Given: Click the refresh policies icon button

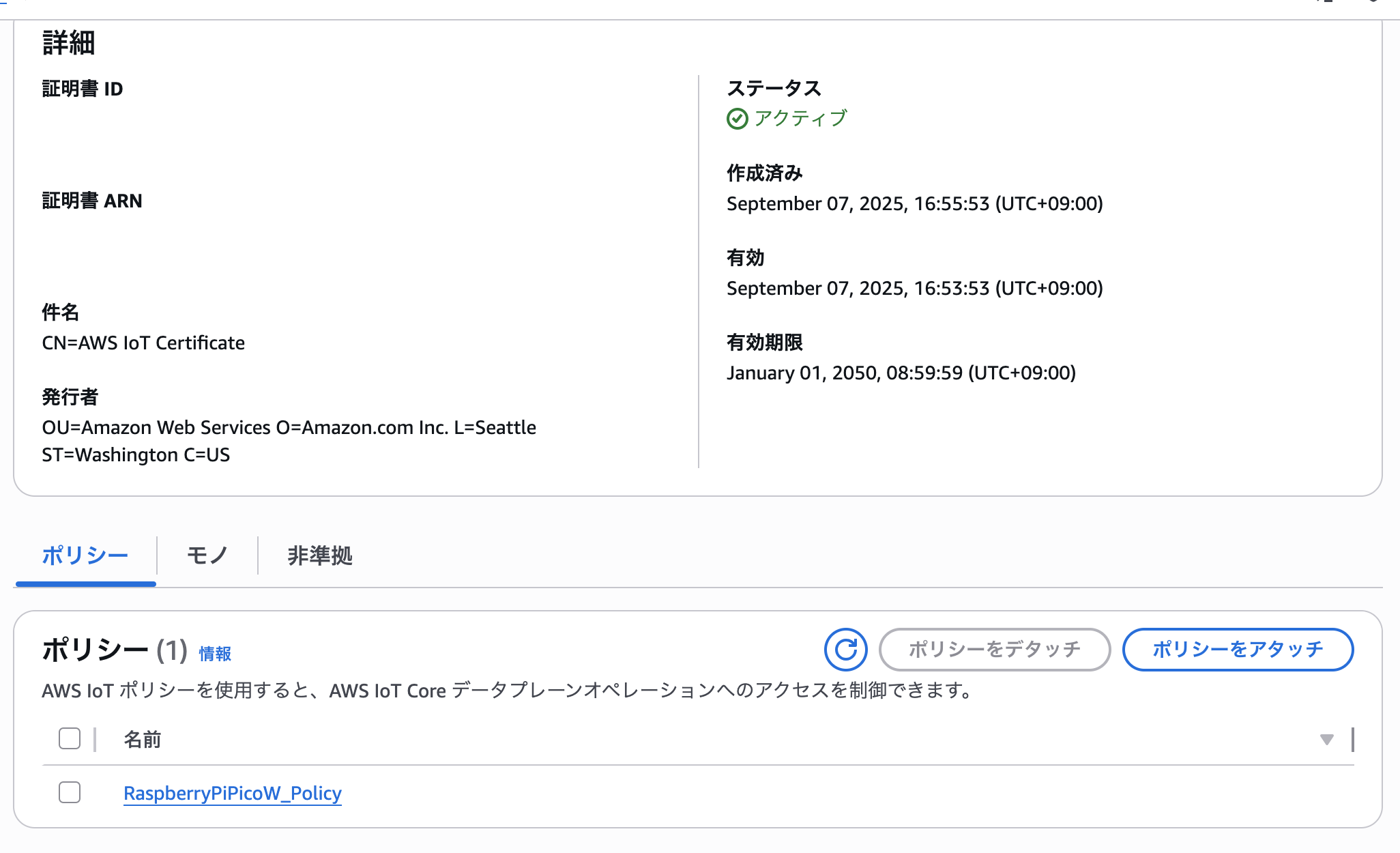Looking at the screenshot, I should 845,649.
